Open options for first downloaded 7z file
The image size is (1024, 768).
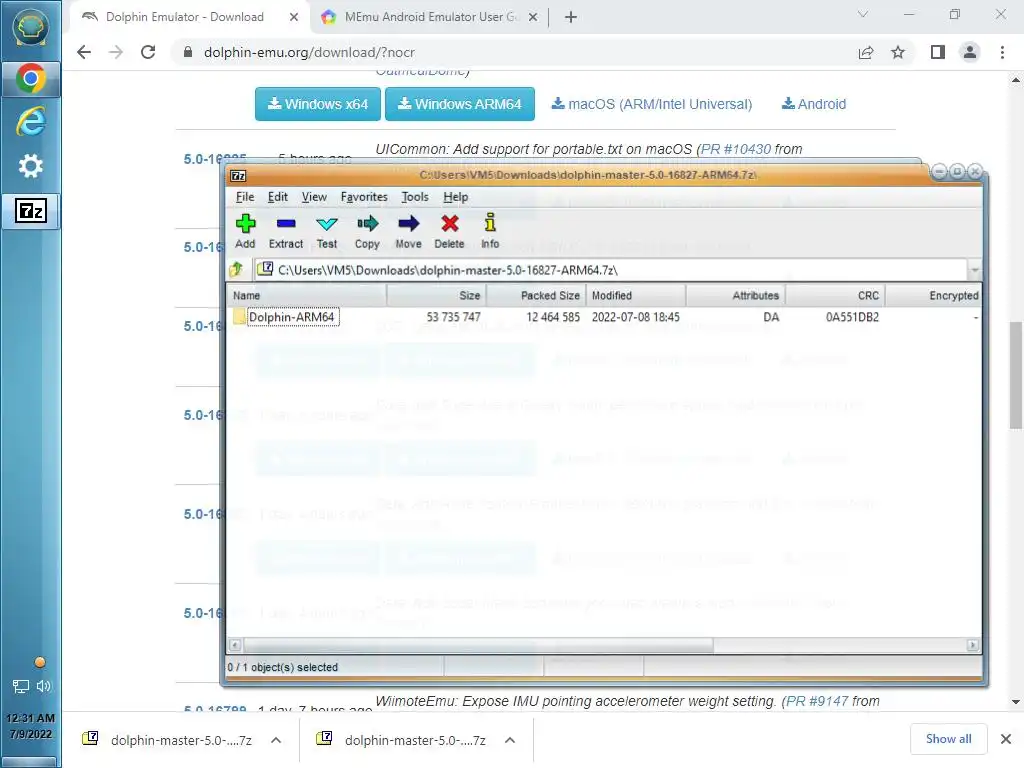point(276,740)
